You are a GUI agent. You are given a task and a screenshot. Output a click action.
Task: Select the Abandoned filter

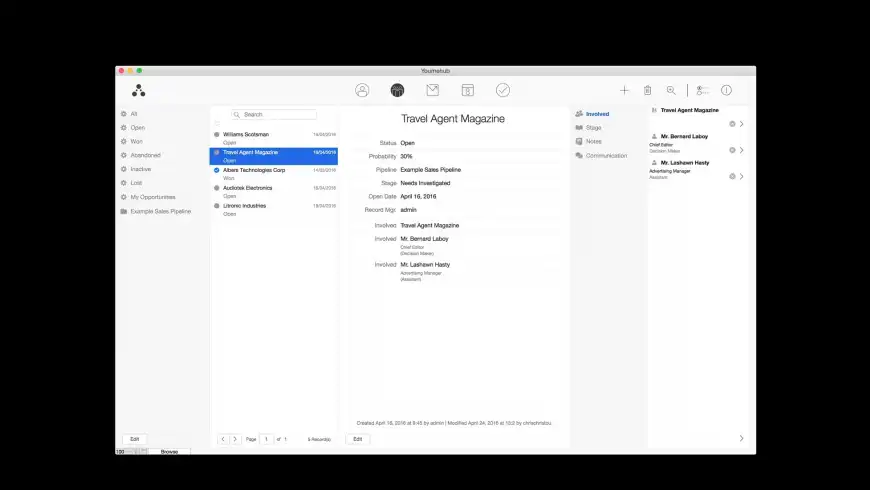coord(145,155)
